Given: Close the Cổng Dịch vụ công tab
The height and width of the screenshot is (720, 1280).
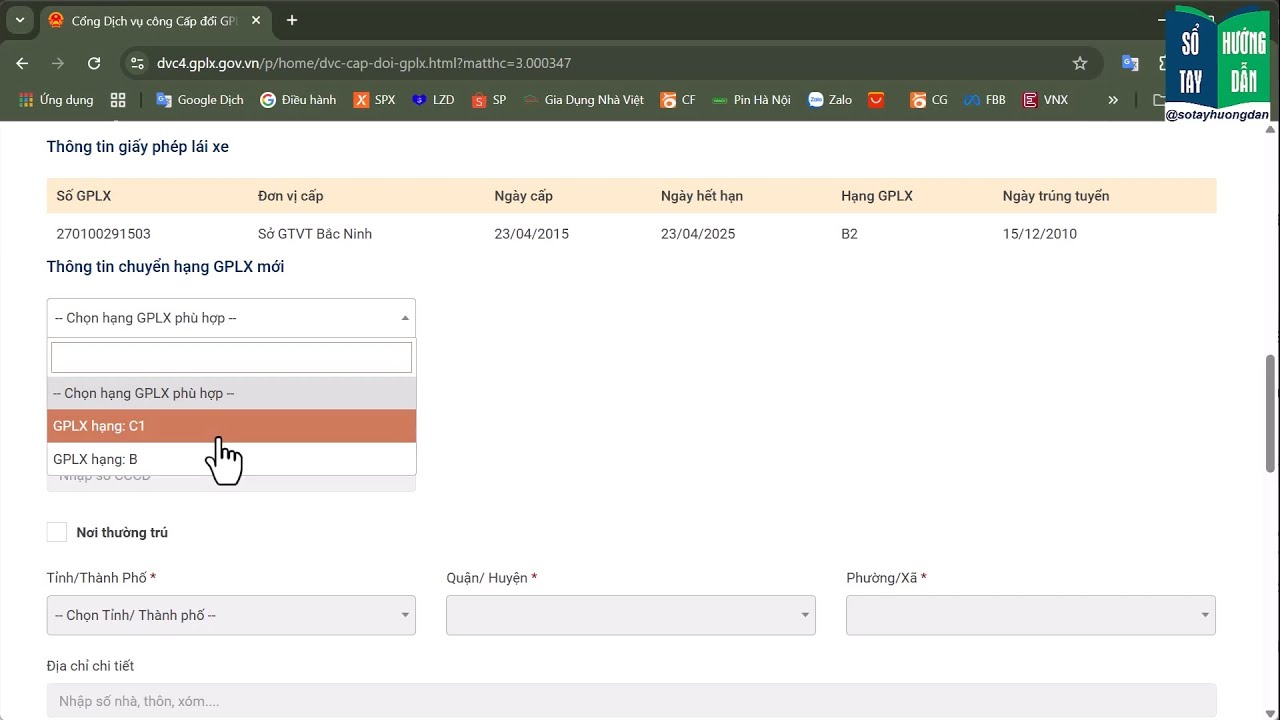Looking at the screenshot, I should click(256, 20).
